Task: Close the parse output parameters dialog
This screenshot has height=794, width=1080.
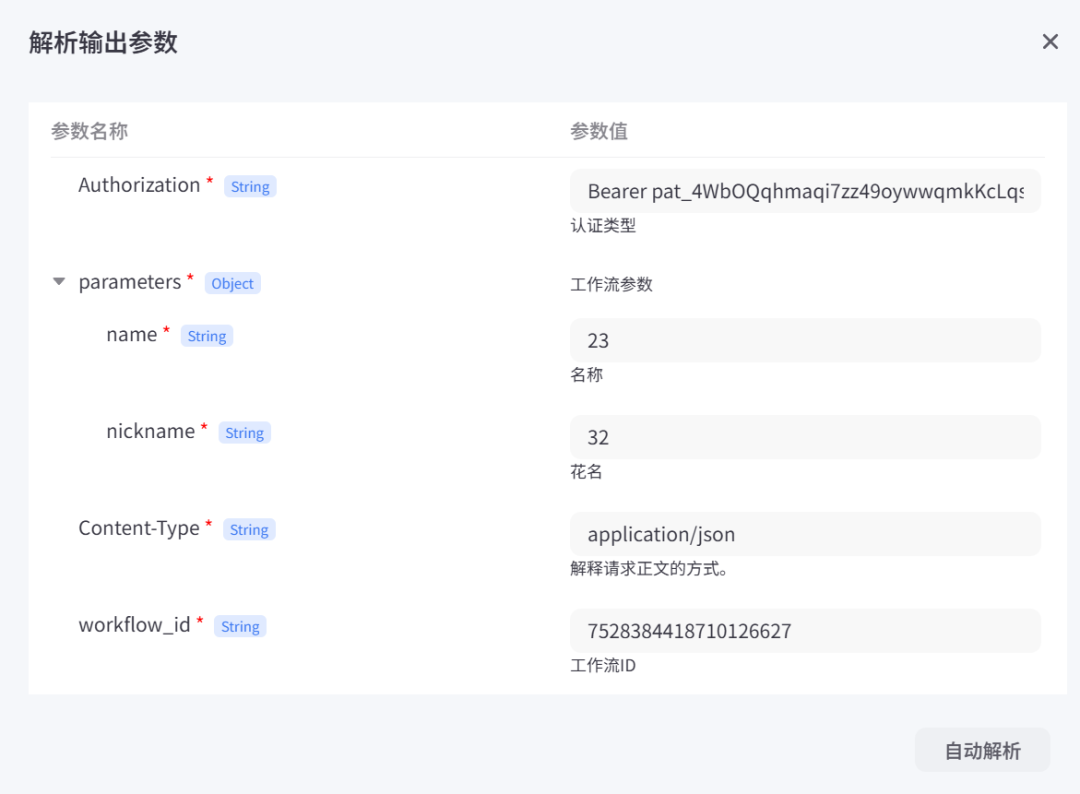Action: coord(1050,42)
